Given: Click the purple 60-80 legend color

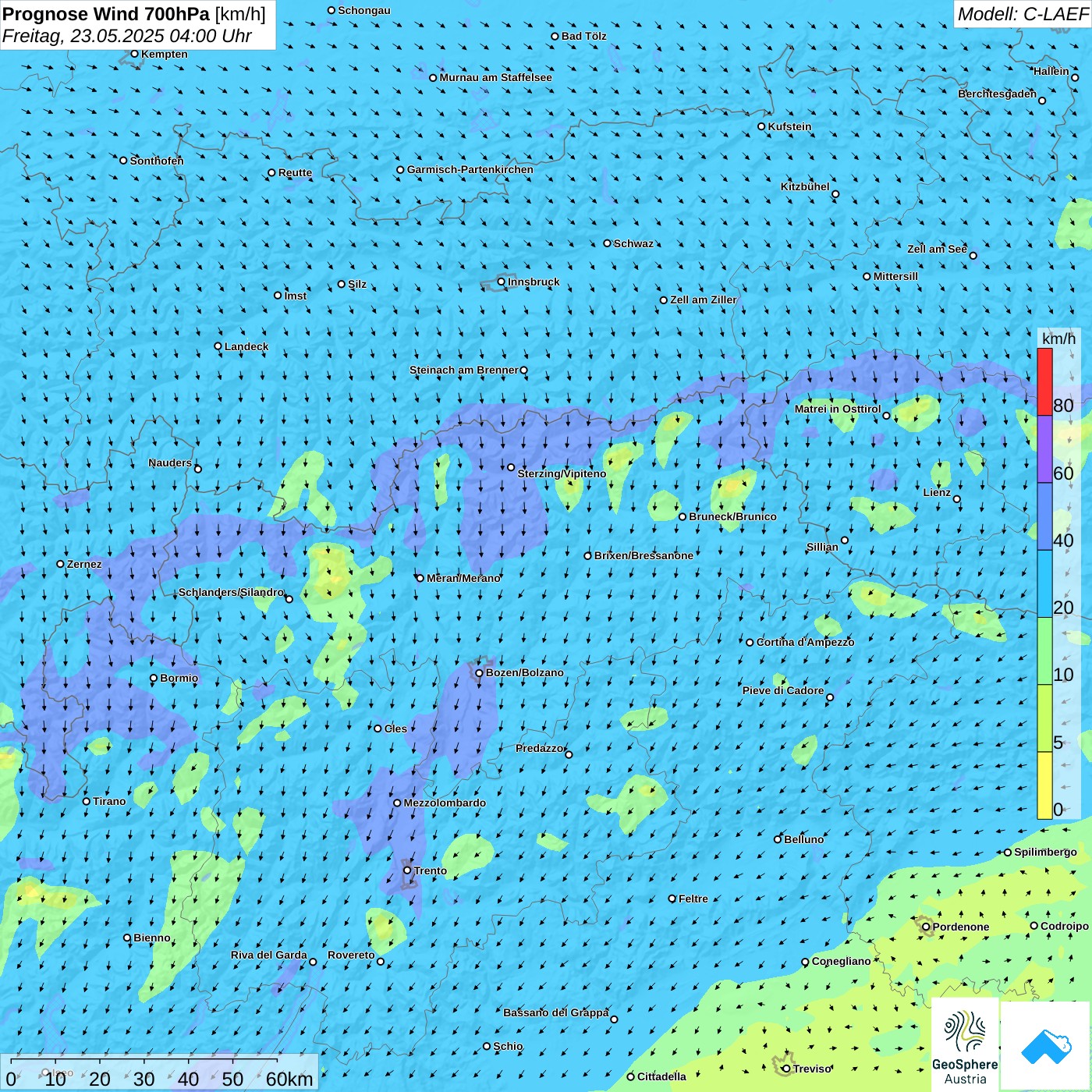Looking at the screenshot, I should pyautogui.click(x=1044, y=449).
